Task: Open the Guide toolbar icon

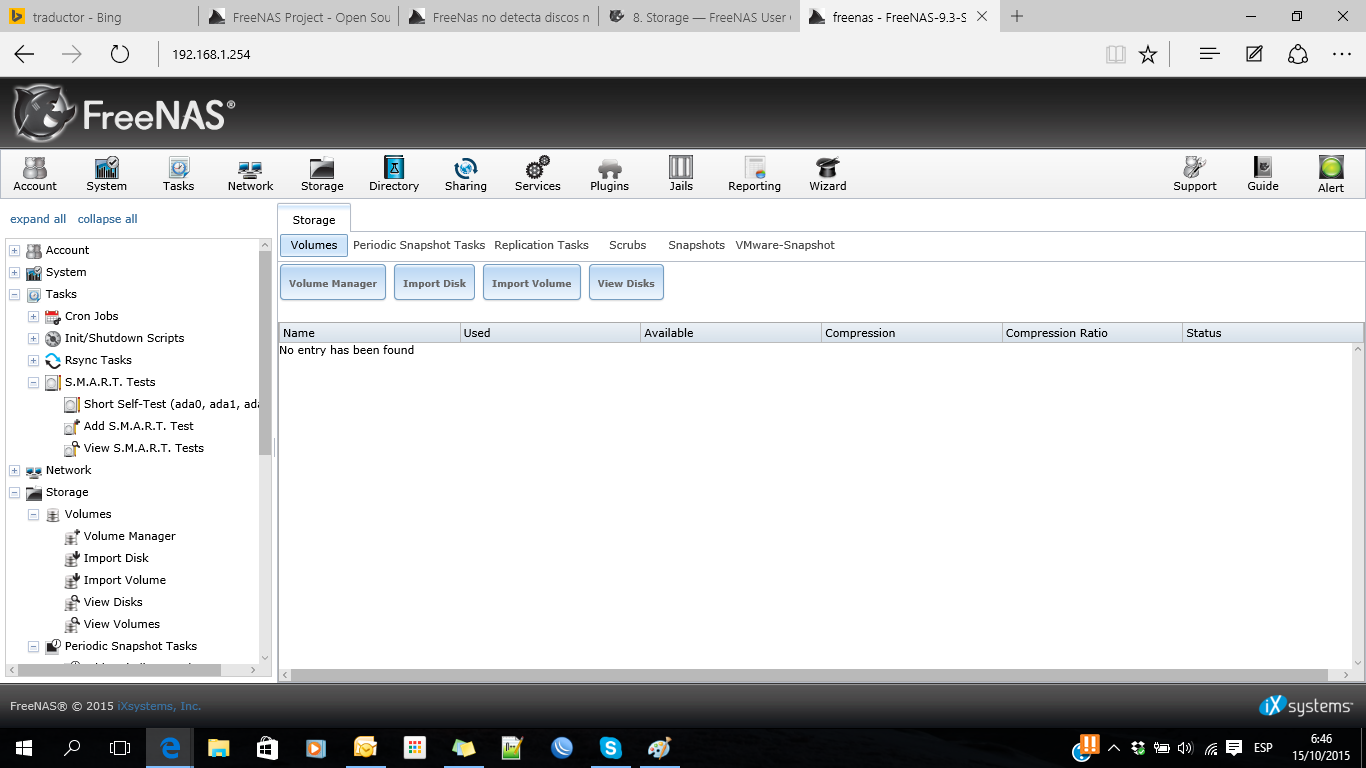Action: click(x=1263, y=174)
